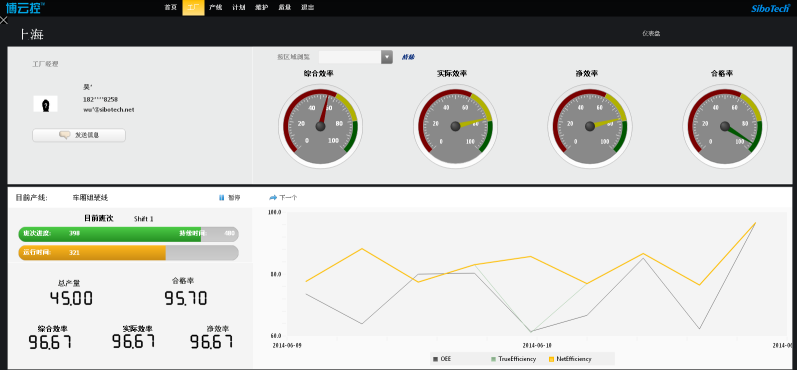
Task: Toggle the OEE legend series
Action: [x=442, y=359]
